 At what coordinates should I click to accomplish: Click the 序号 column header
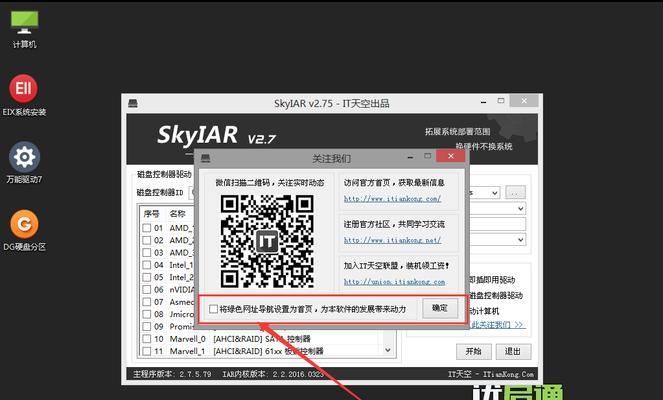point(151,214)
